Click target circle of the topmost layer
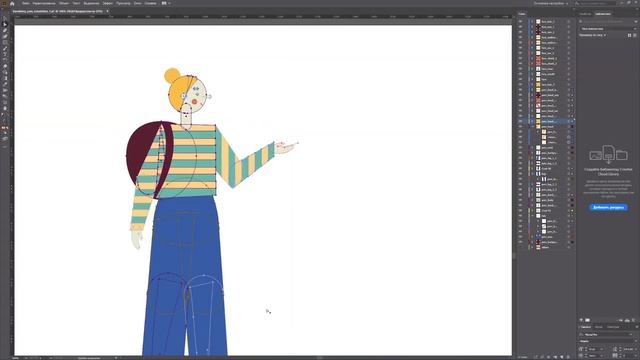Viewport: 640px width, 360px height. [569, 21]
